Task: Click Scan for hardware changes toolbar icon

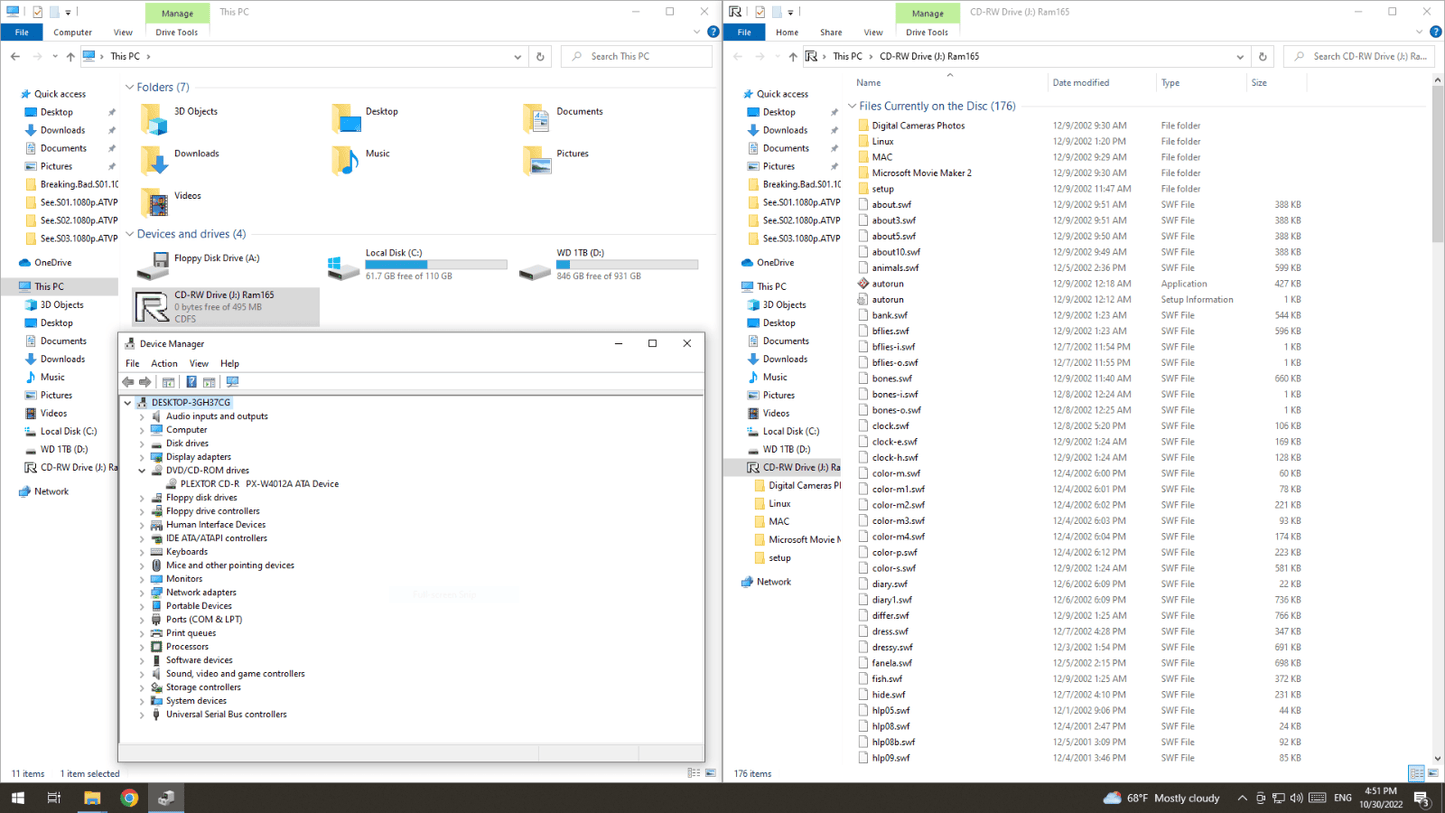Action: pyautogui.click(x=233, y=382)
